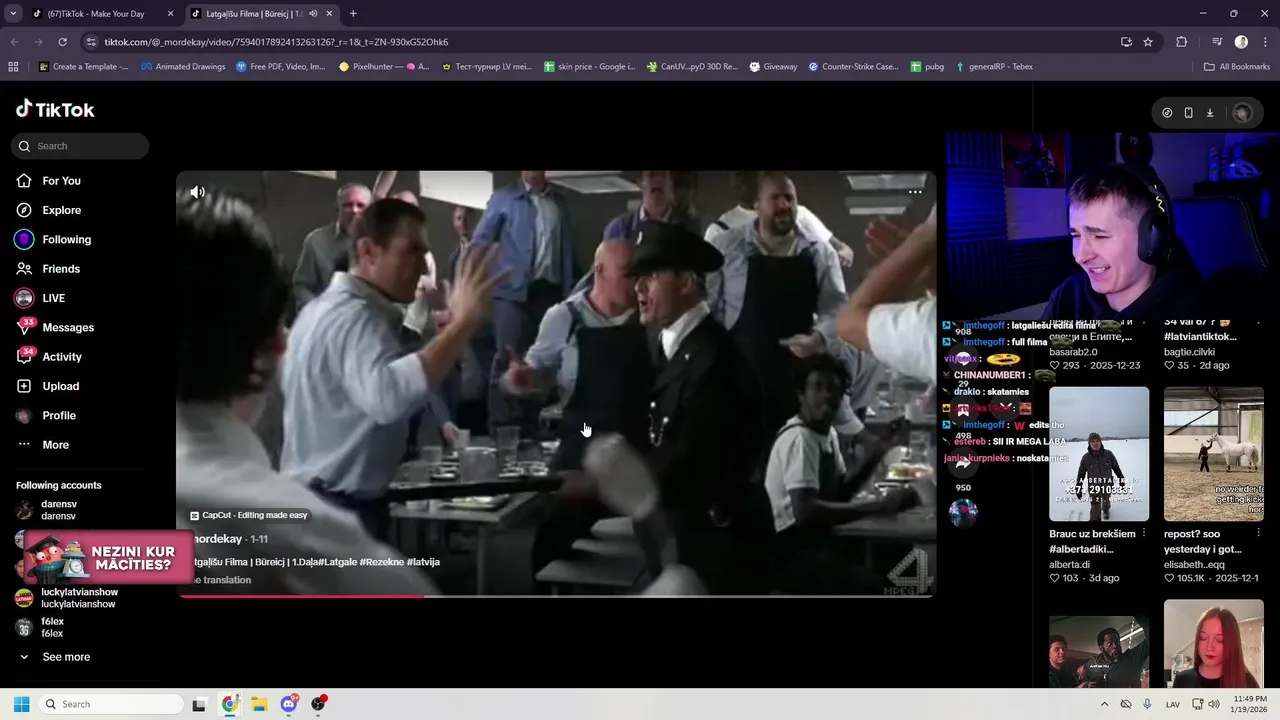
Task: Click the coin icon in top-right pill
Action: point(1167,113)
